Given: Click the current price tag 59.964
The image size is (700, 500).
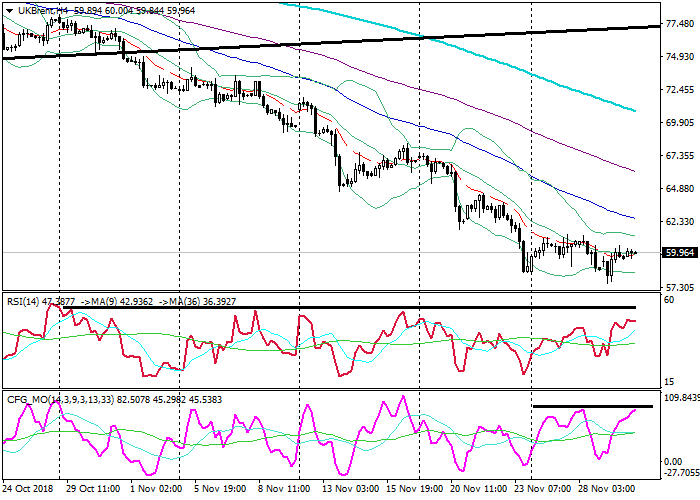Looking at the screenshot, I should coord(680,253).
